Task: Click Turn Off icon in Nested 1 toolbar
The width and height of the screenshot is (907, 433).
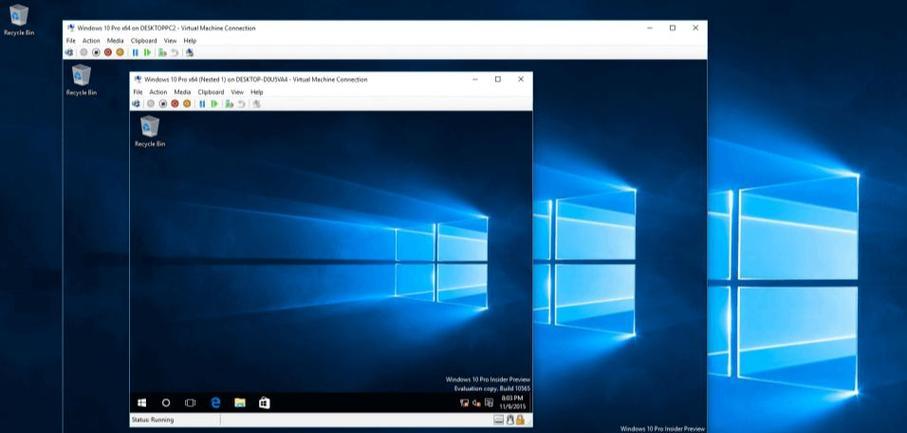Action: pos(163,103)
